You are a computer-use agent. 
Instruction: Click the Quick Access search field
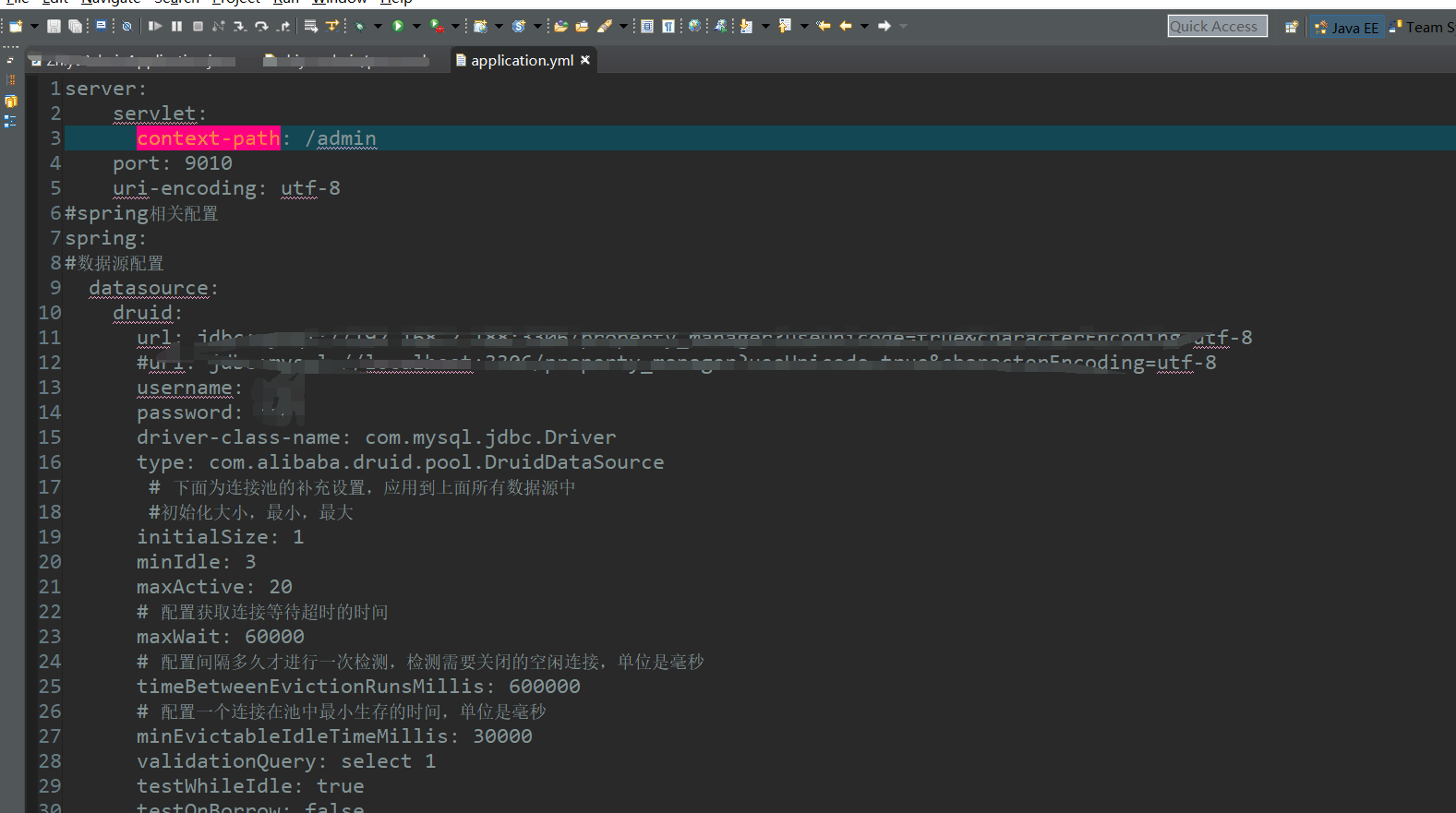point(1216,27)
